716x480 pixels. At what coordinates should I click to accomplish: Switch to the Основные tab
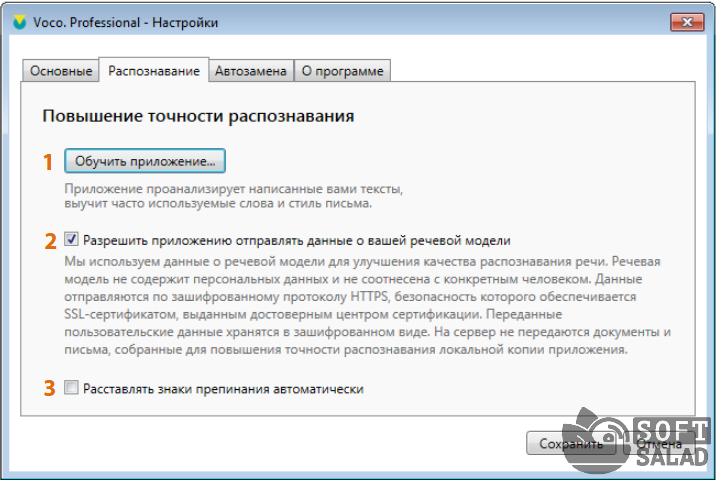coord(61,71)
